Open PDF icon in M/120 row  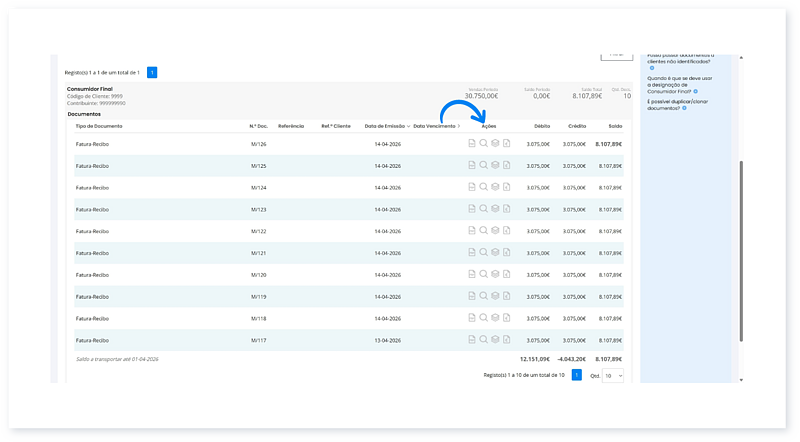472,274
